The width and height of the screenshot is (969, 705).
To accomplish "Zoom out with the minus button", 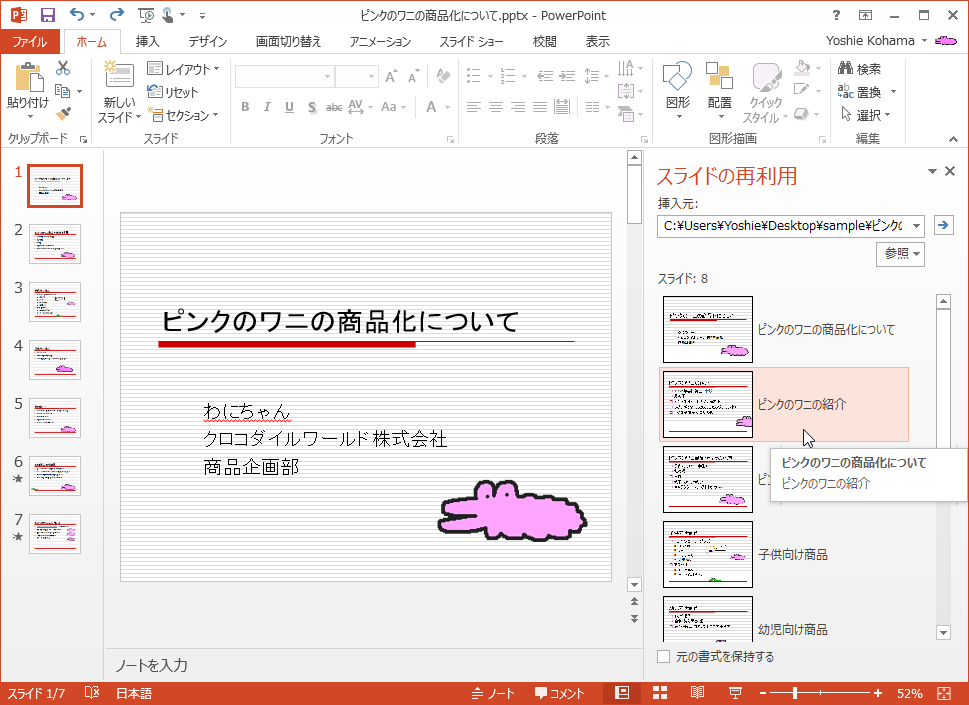I will [763, 693].
